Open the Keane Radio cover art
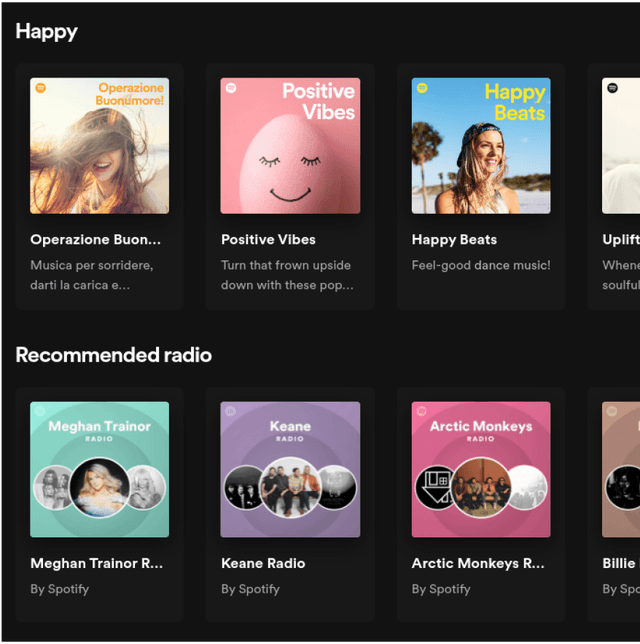The width and height of the screenshot is (640, 644). pos(290,469)
